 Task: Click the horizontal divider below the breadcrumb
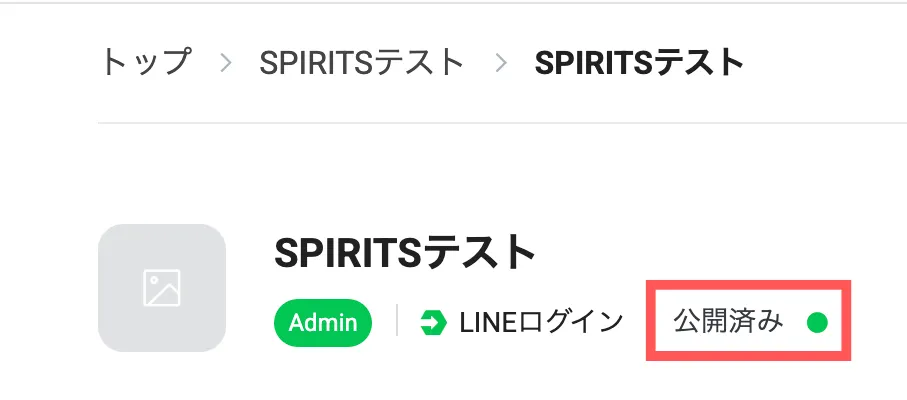(x=500, y=123)
